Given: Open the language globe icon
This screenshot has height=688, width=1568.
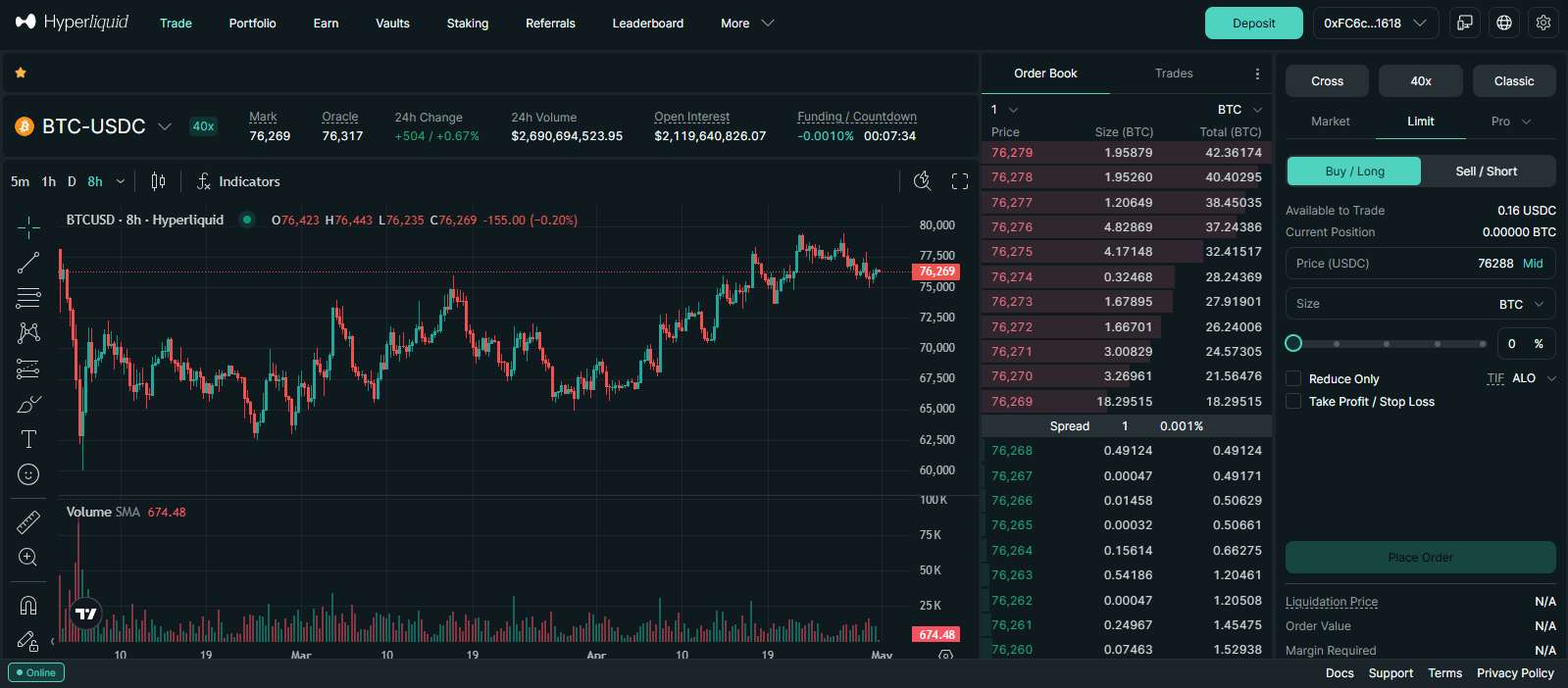Looking at the screenshot, I should pos(1504,23).
